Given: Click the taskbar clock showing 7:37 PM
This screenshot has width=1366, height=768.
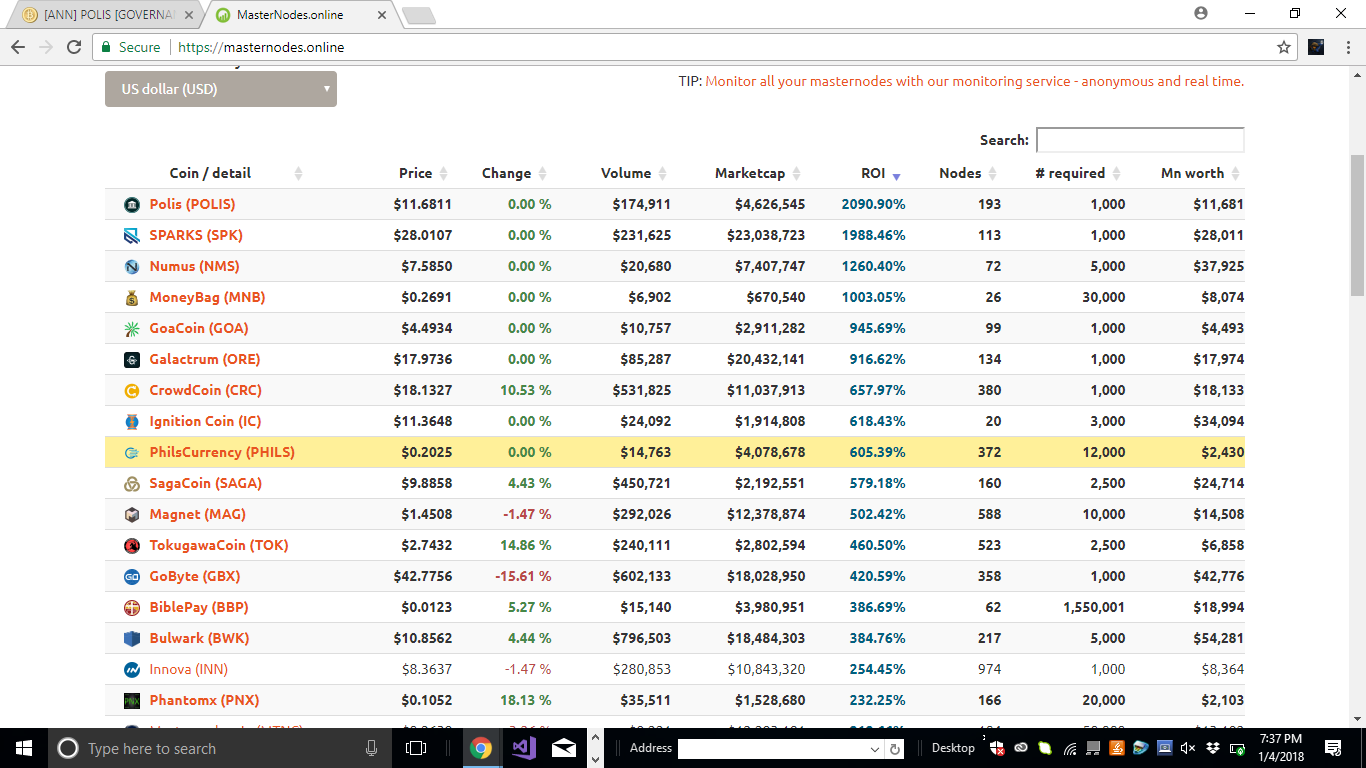Looking at the screenshot, I should [1279, 748].
